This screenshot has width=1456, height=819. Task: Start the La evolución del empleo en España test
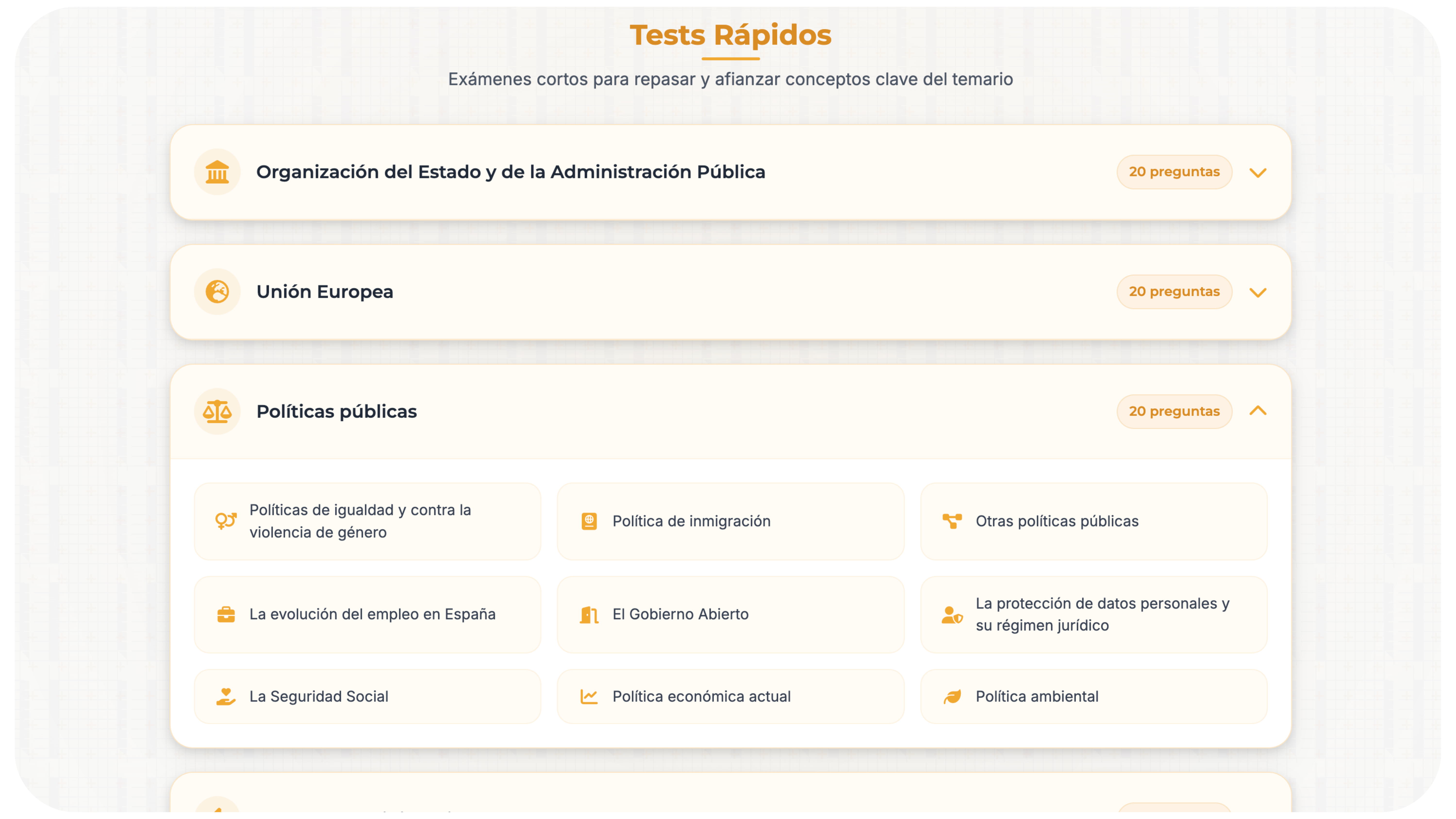[367, 614]
